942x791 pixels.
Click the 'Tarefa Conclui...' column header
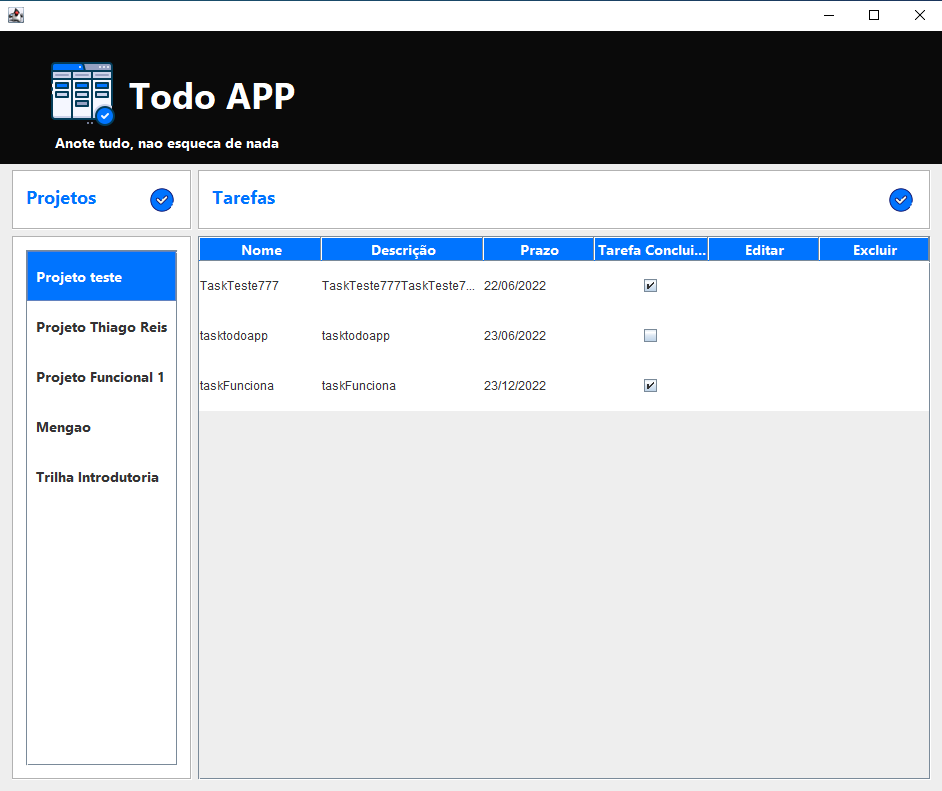[650, 249]
